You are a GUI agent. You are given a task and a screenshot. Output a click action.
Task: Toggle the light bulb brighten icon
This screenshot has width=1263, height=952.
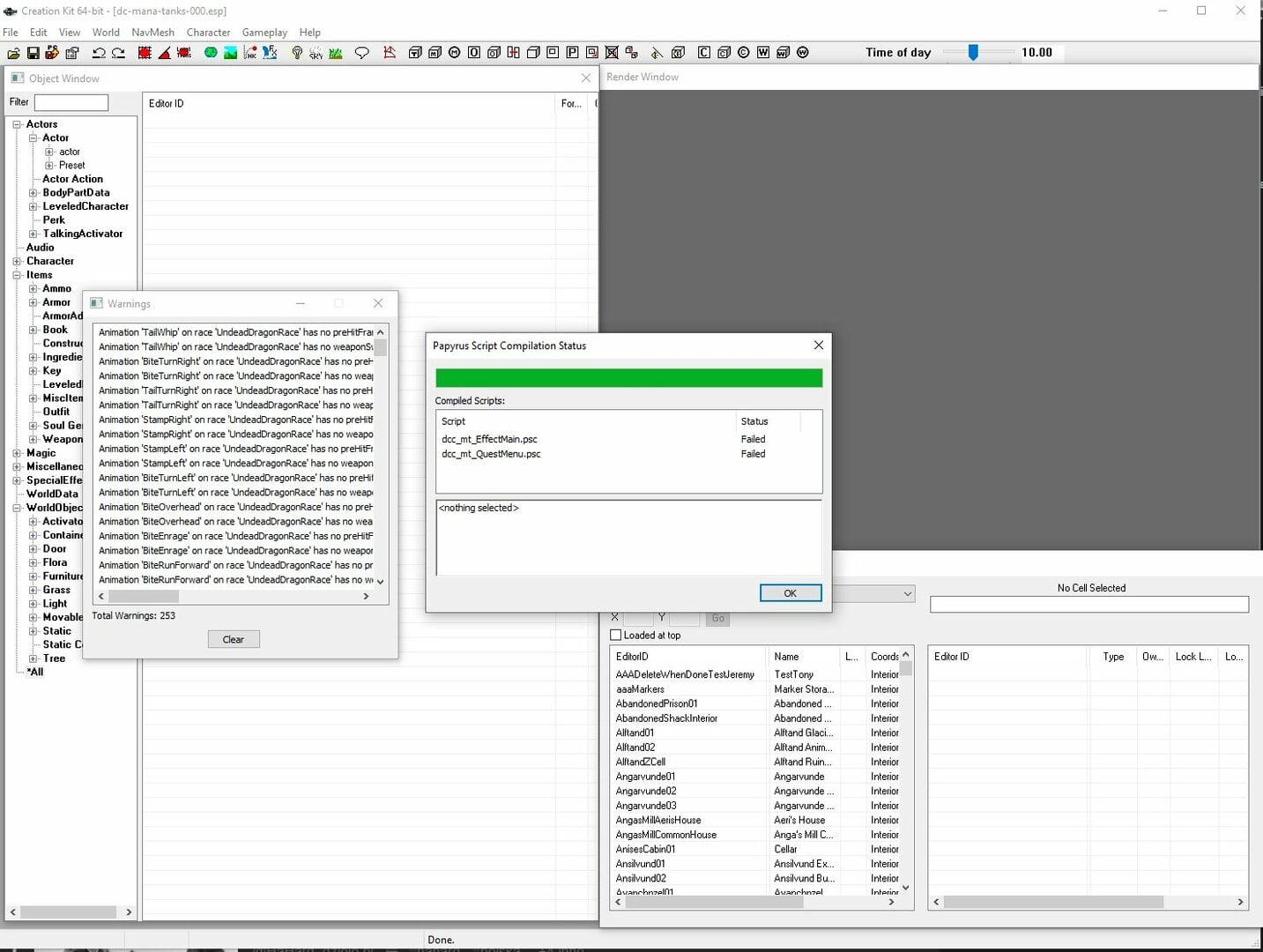(297, 53)
